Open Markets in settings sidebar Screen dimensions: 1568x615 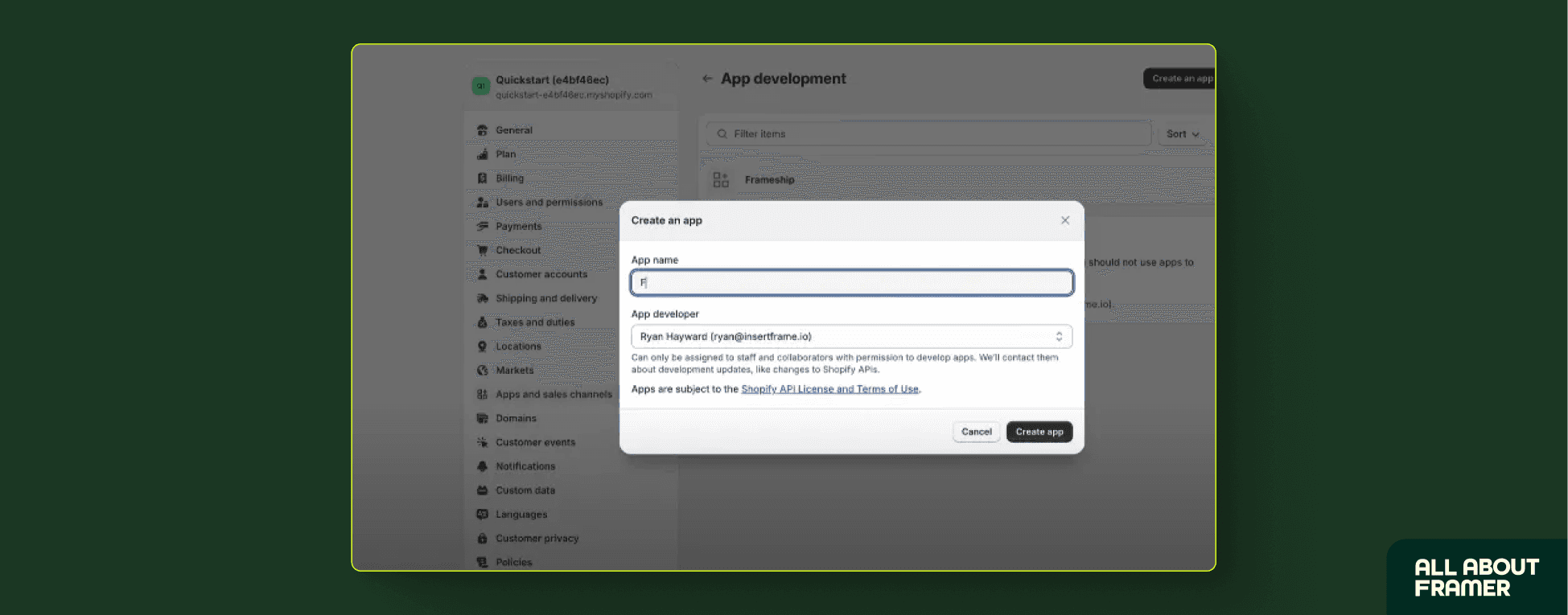coord(515,371)
